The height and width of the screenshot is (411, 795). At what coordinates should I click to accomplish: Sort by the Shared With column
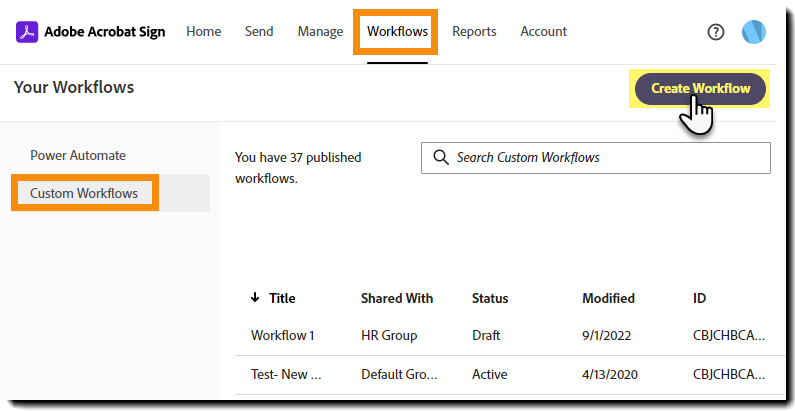coord(396,298)
